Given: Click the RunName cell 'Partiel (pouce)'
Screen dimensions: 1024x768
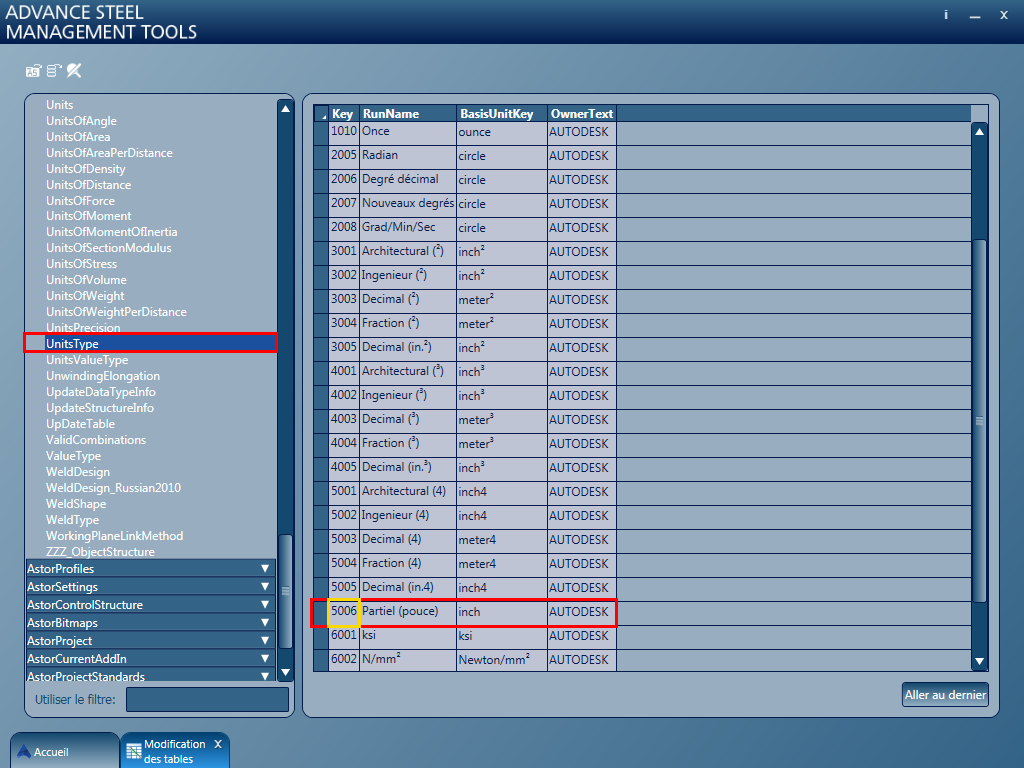Looking at the screenshot, I should click(408, 613).
